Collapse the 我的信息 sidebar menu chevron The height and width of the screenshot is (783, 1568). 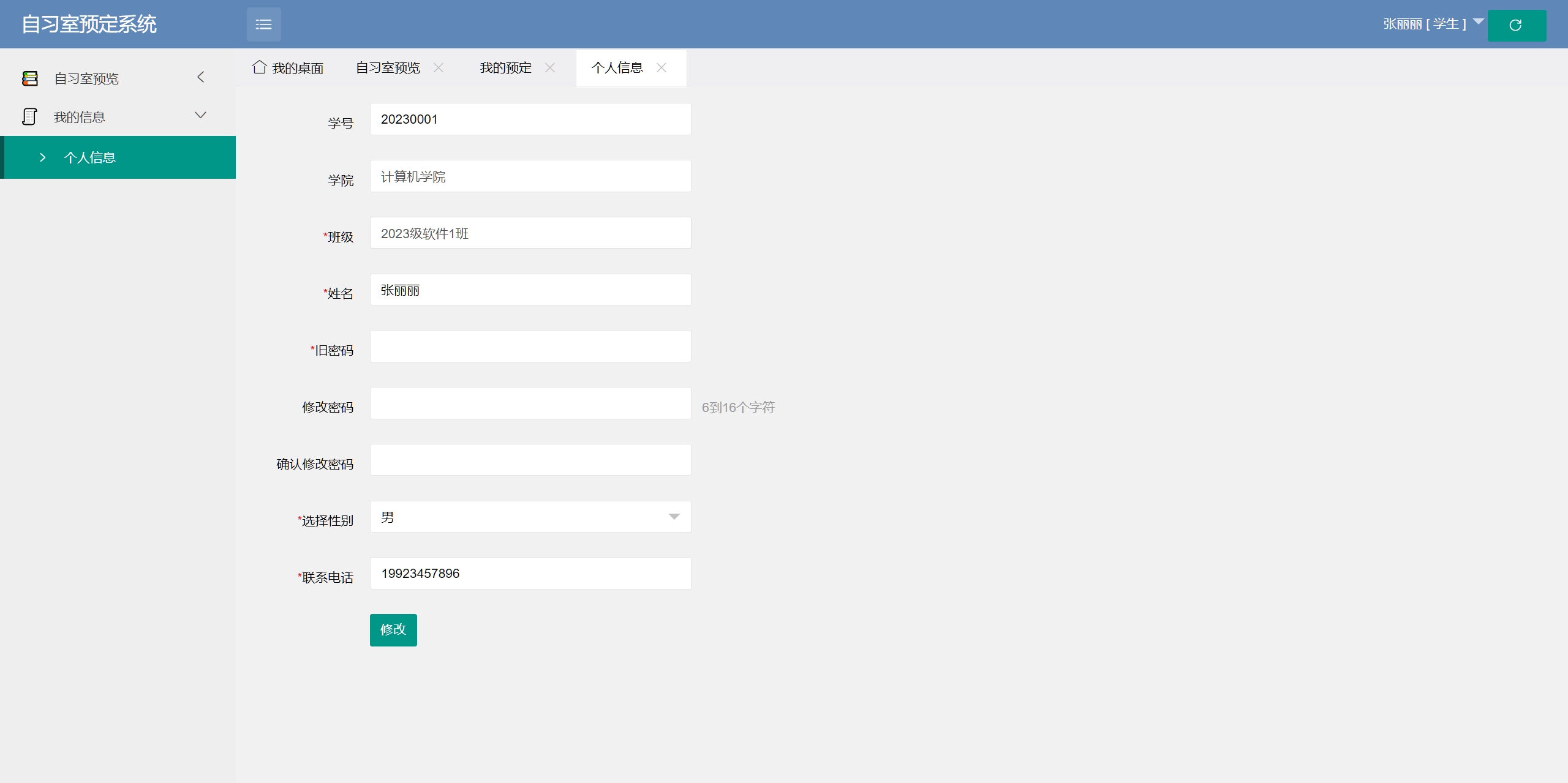200,115
